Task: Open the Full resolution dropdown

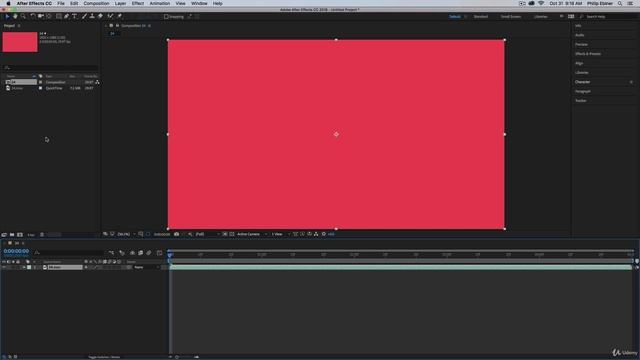Action: click(207, 234)
